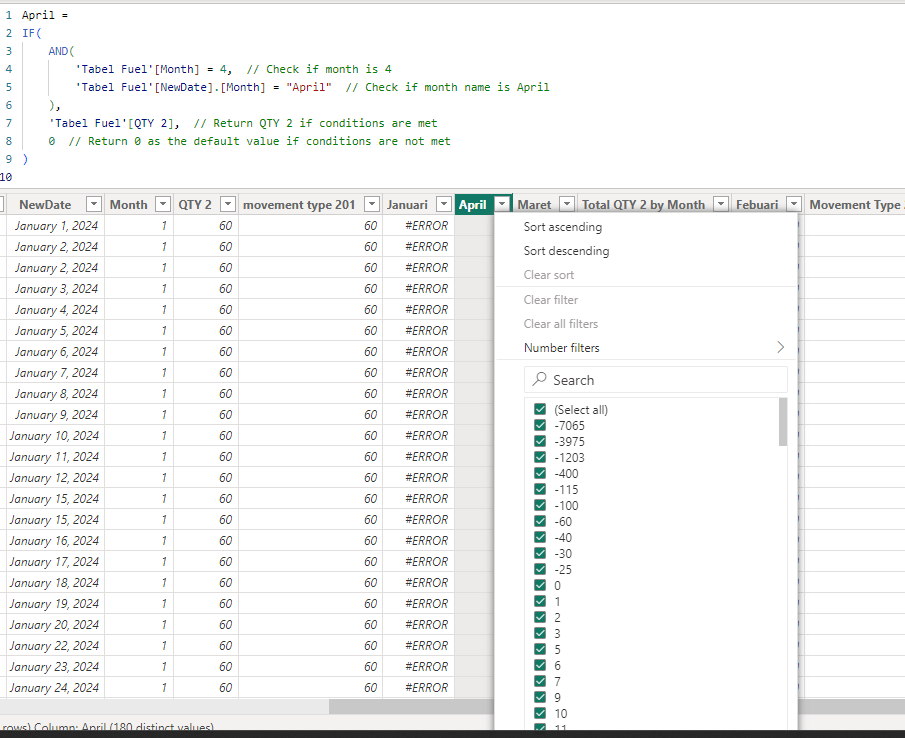Viewport: 905px width, 738px height.
Task: Select the Clear sort menu entry
Action: (549, 275)
